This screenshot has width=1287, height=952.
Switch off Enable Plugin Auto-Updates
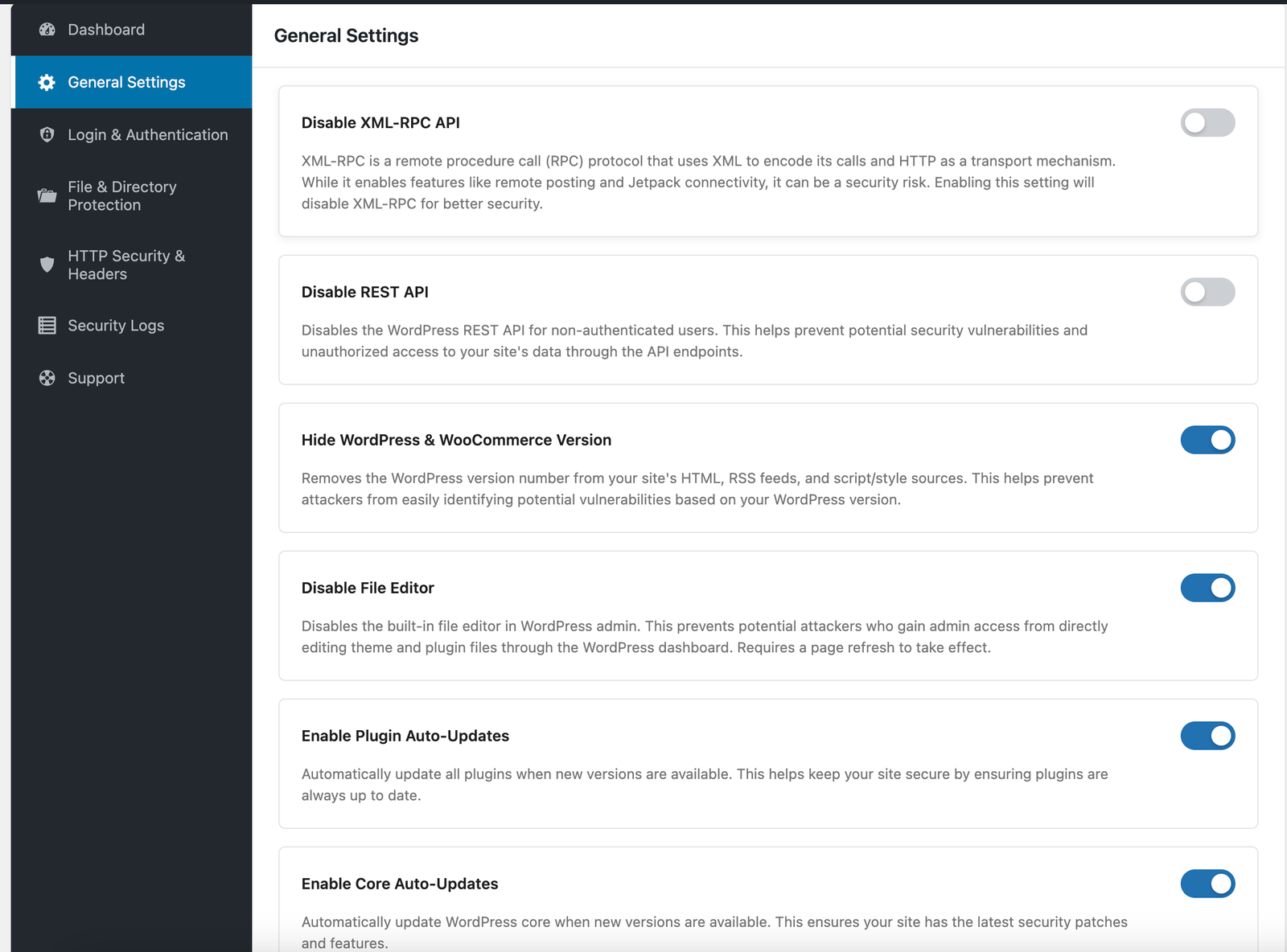1207,736
